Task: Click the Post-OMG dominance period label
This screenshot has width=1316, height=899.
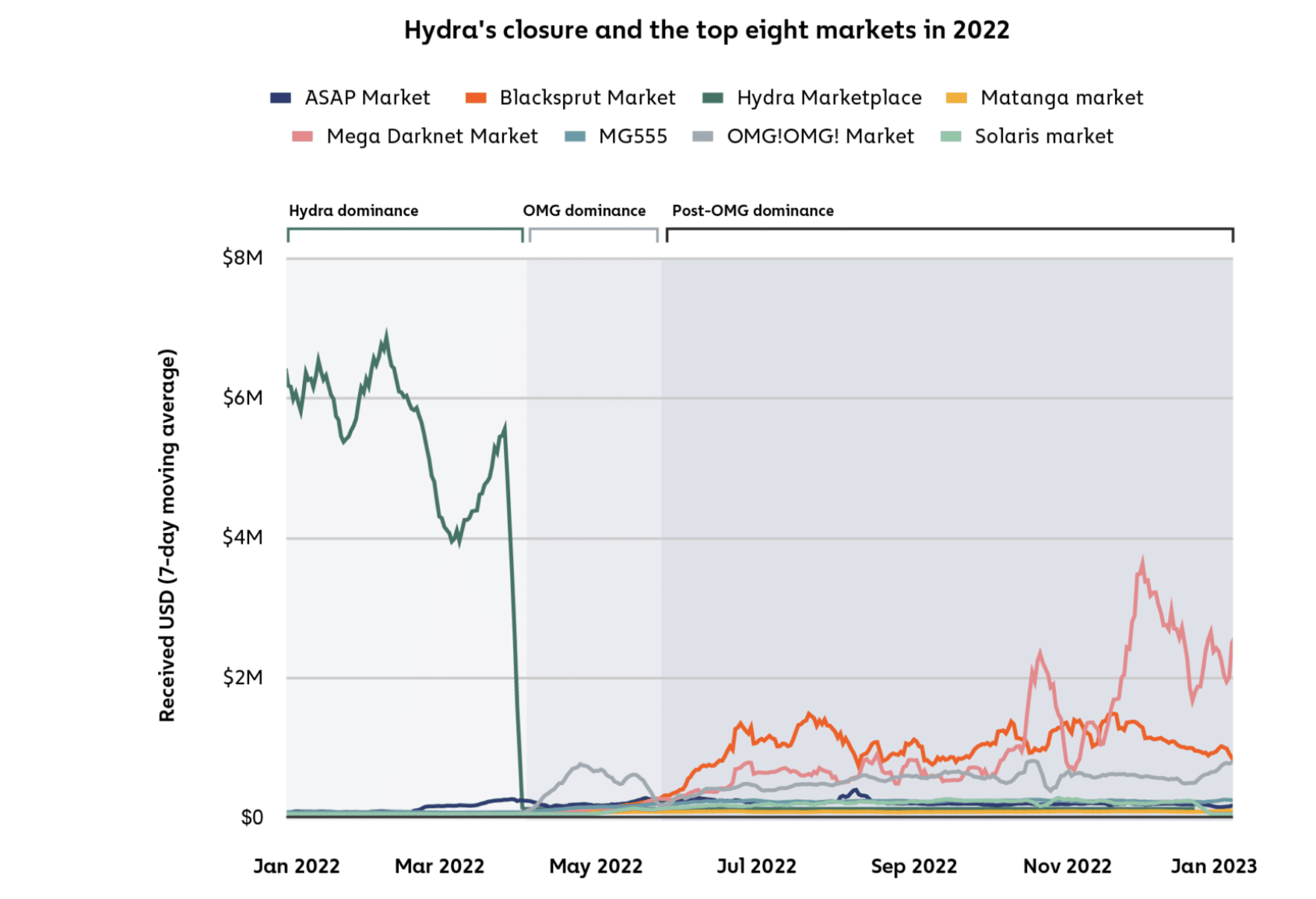Action: click(753, 211)
